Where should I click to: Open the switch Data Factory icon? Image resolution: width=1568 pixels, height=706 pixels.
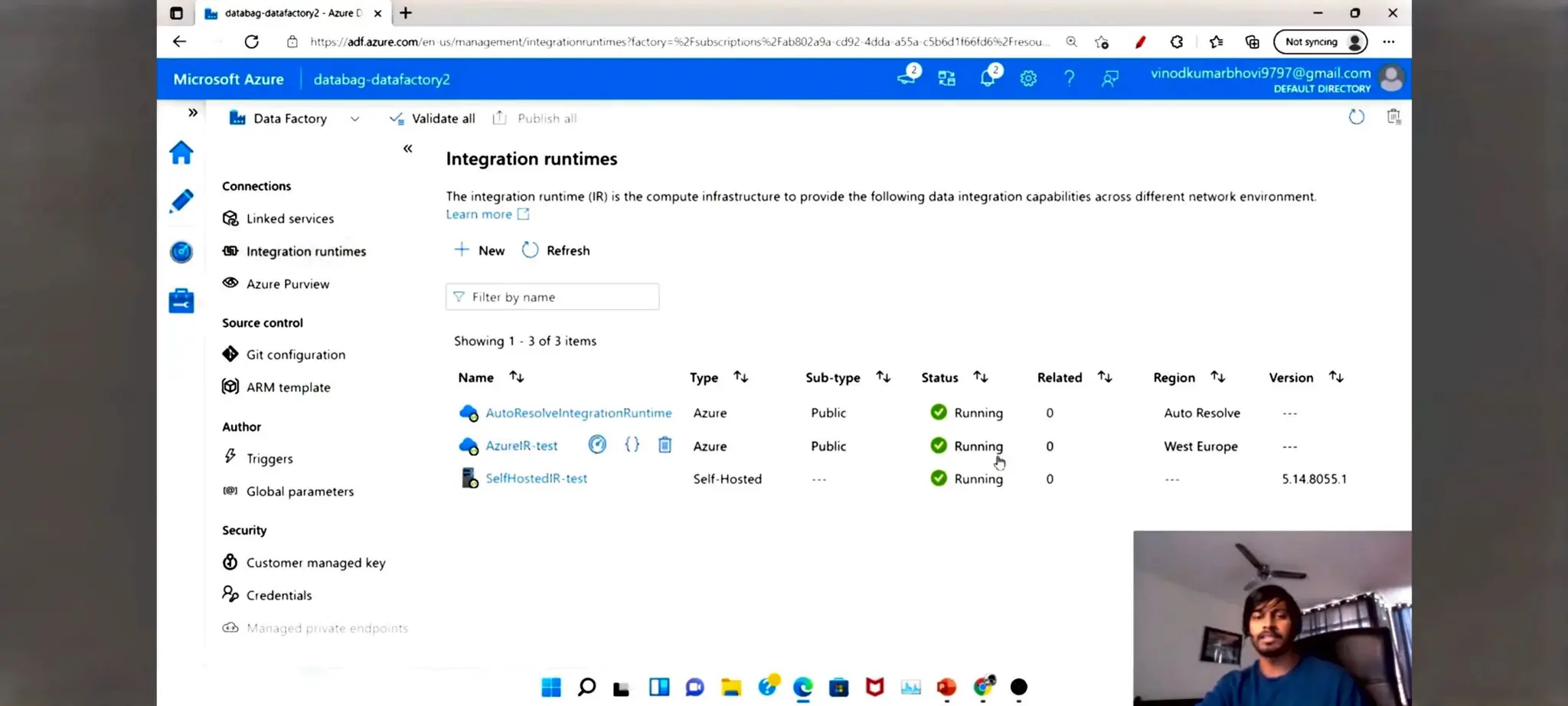click(x=947, y=78)
